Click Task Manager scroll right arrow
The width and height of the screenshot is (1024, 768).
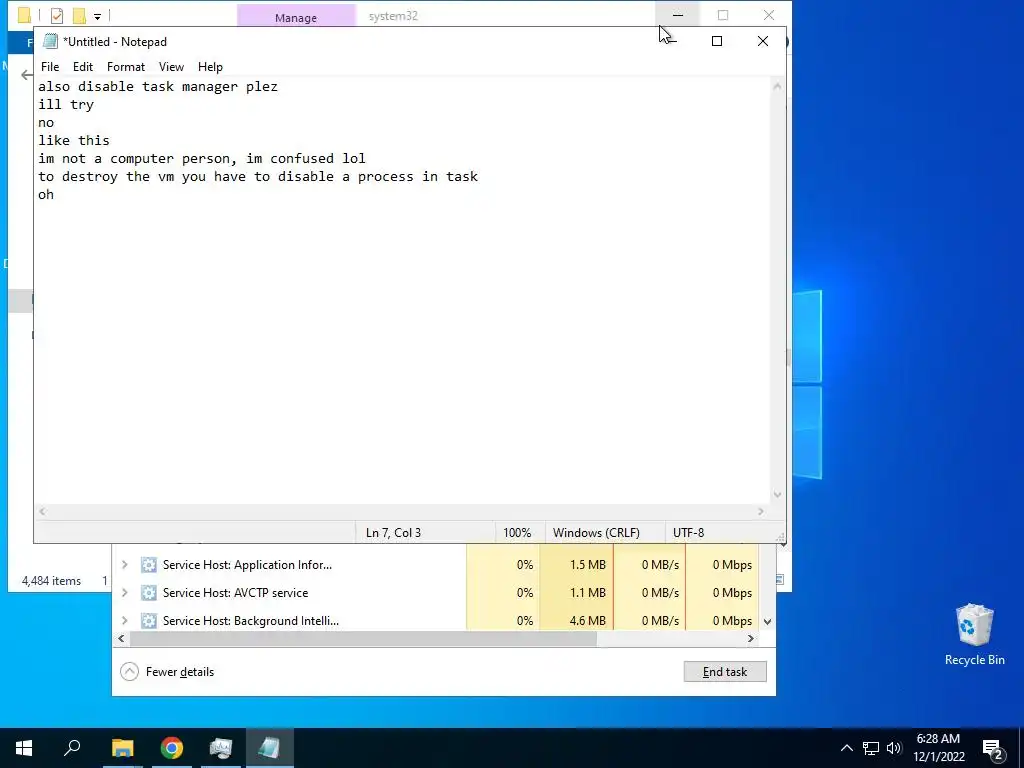(751, 639)
